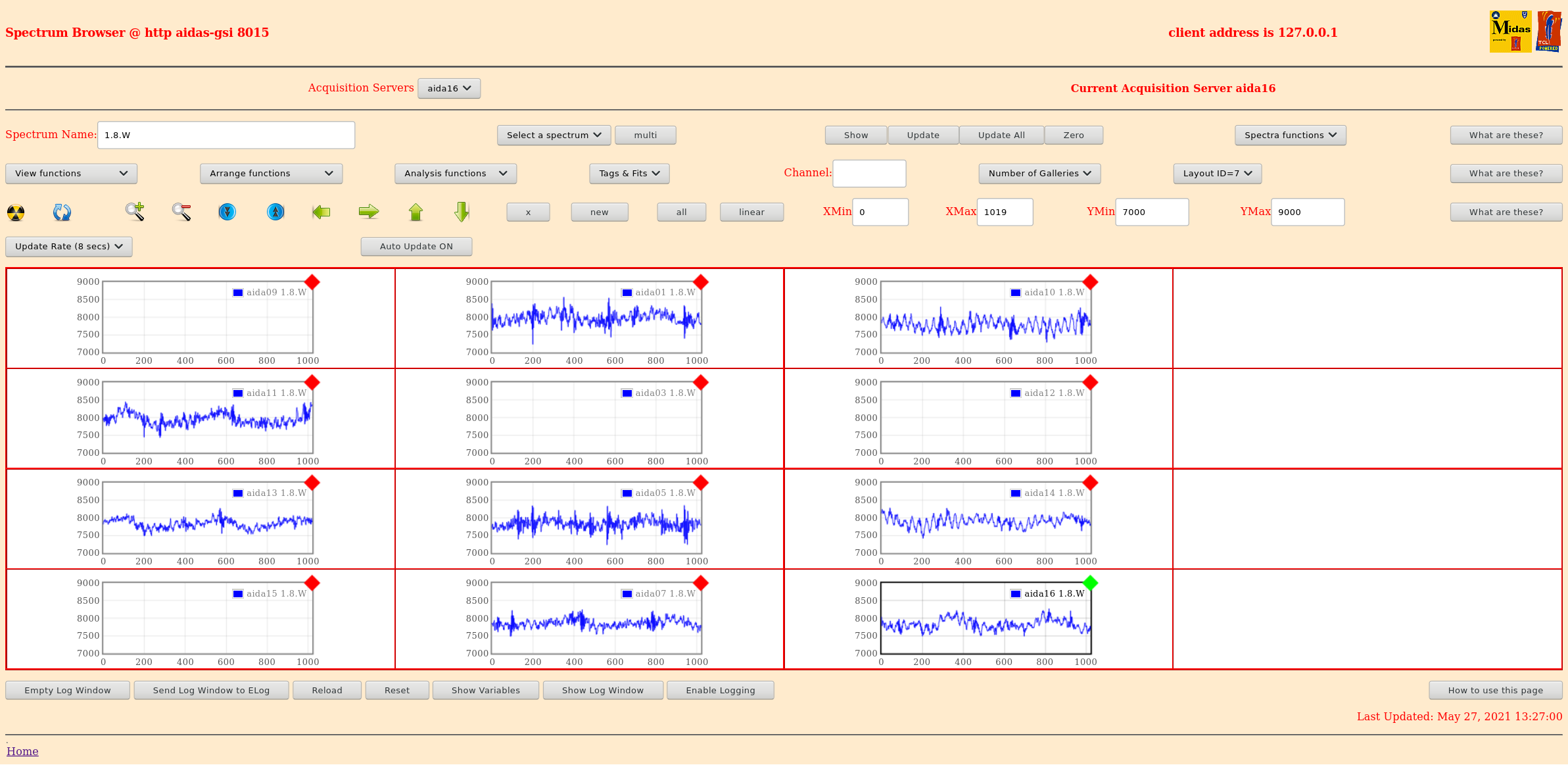Image resolution: width=1568 pixels, height=765 pixels.
Task: Open the Acquisition Servers aida16 dropdown
Action: tap(449, 88)
